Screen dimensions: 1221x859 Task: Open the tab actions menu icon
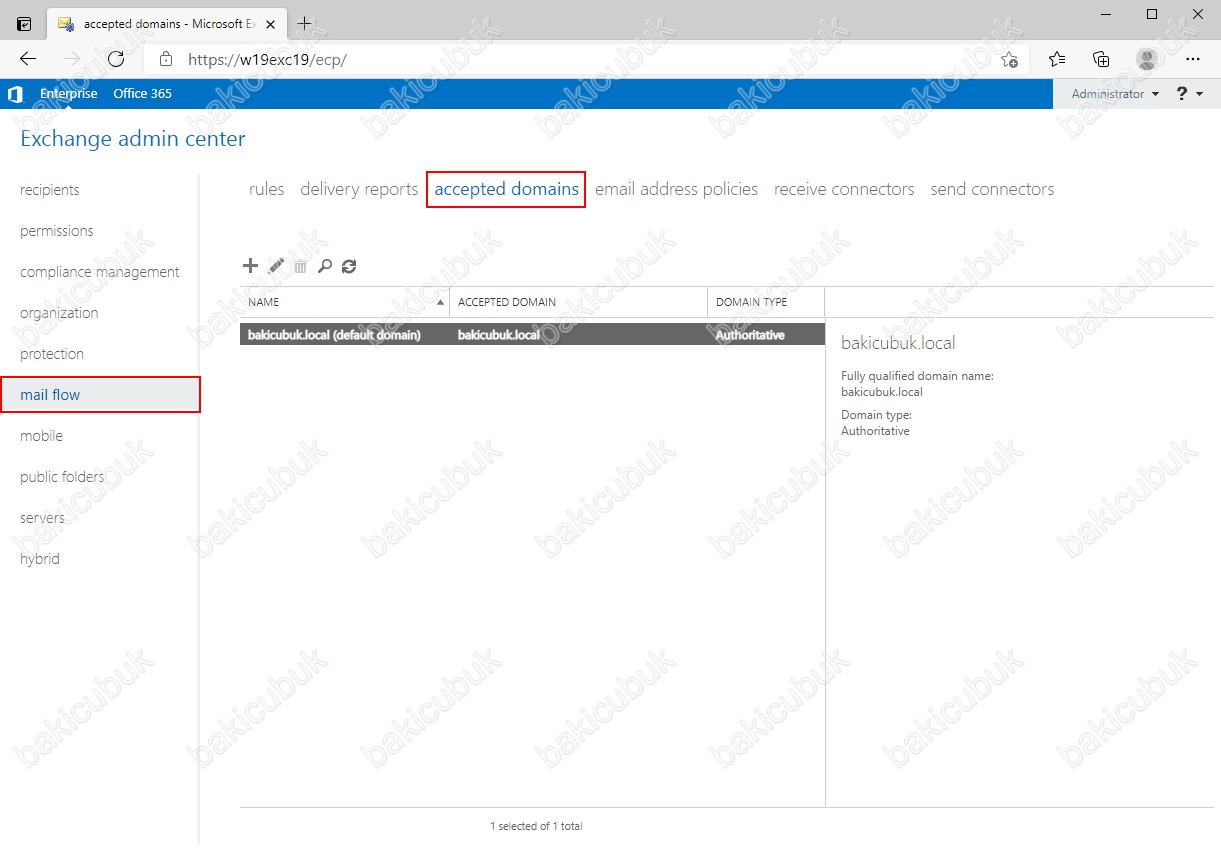click(x=24, y=23)
